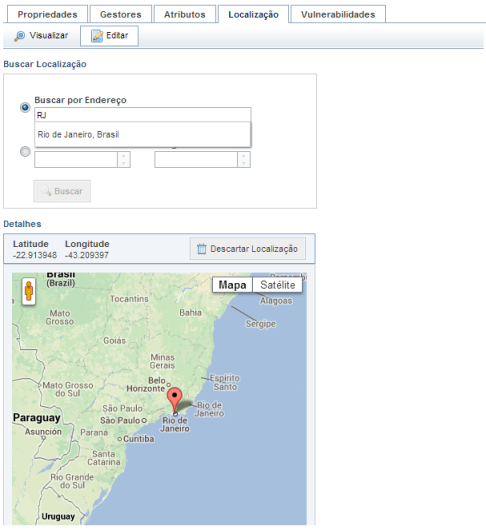The height and width of the screenshot is (530, 486).
Task: Decrease the right coordinate with down arrow
Action: click(x=244, y=163)
